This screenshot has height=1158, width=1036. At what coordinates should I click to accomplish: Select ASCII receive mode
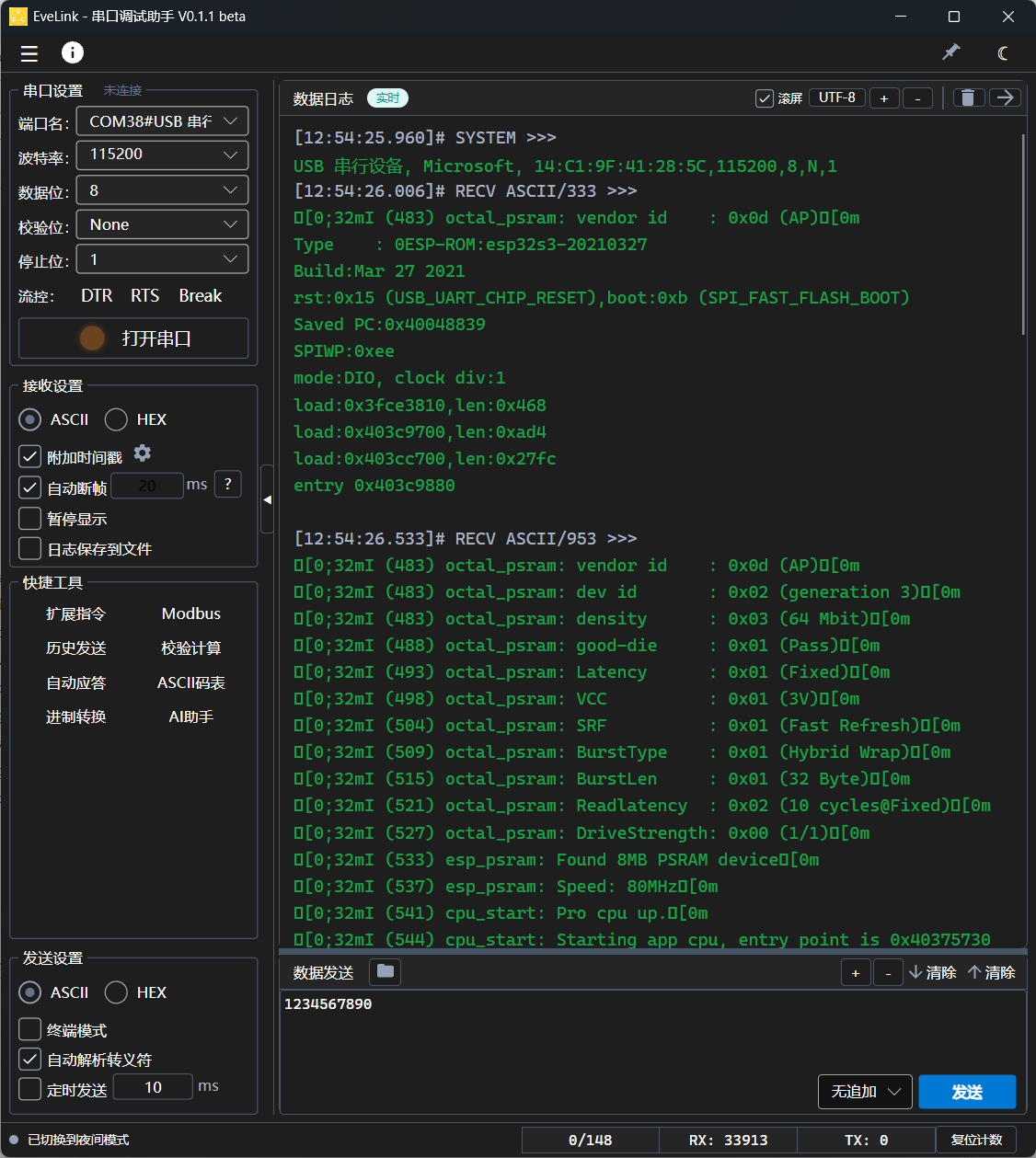point(54,419)
